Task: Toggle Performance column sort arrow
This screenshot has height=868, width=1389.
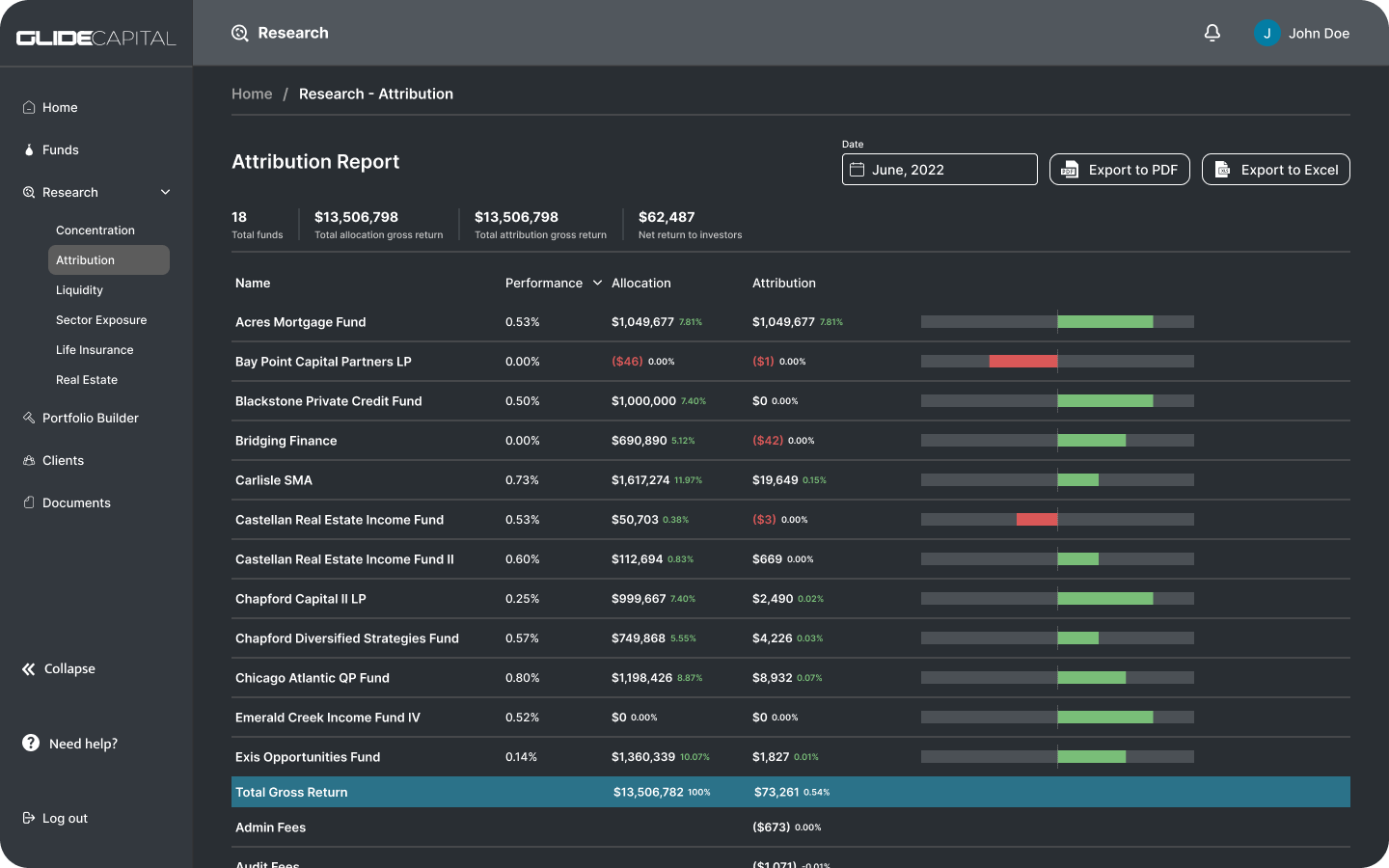Action: point(597,283)
